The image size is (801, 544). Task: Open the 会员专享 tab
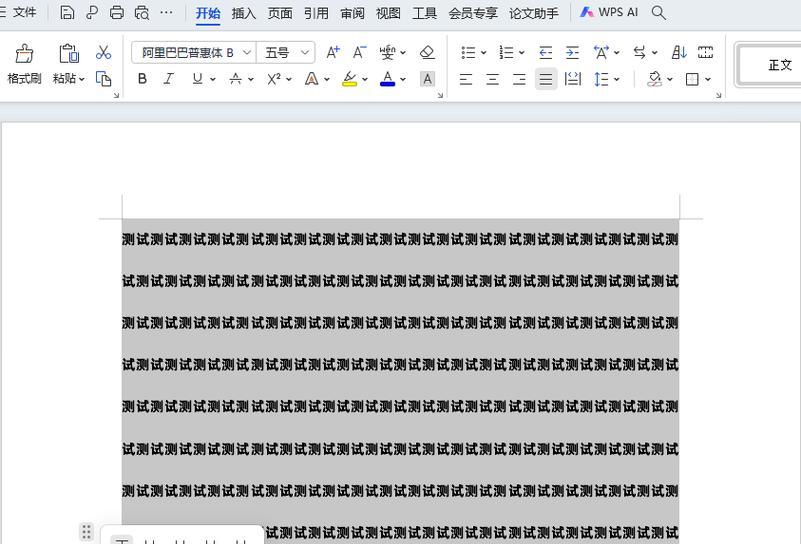click(473, 13)
